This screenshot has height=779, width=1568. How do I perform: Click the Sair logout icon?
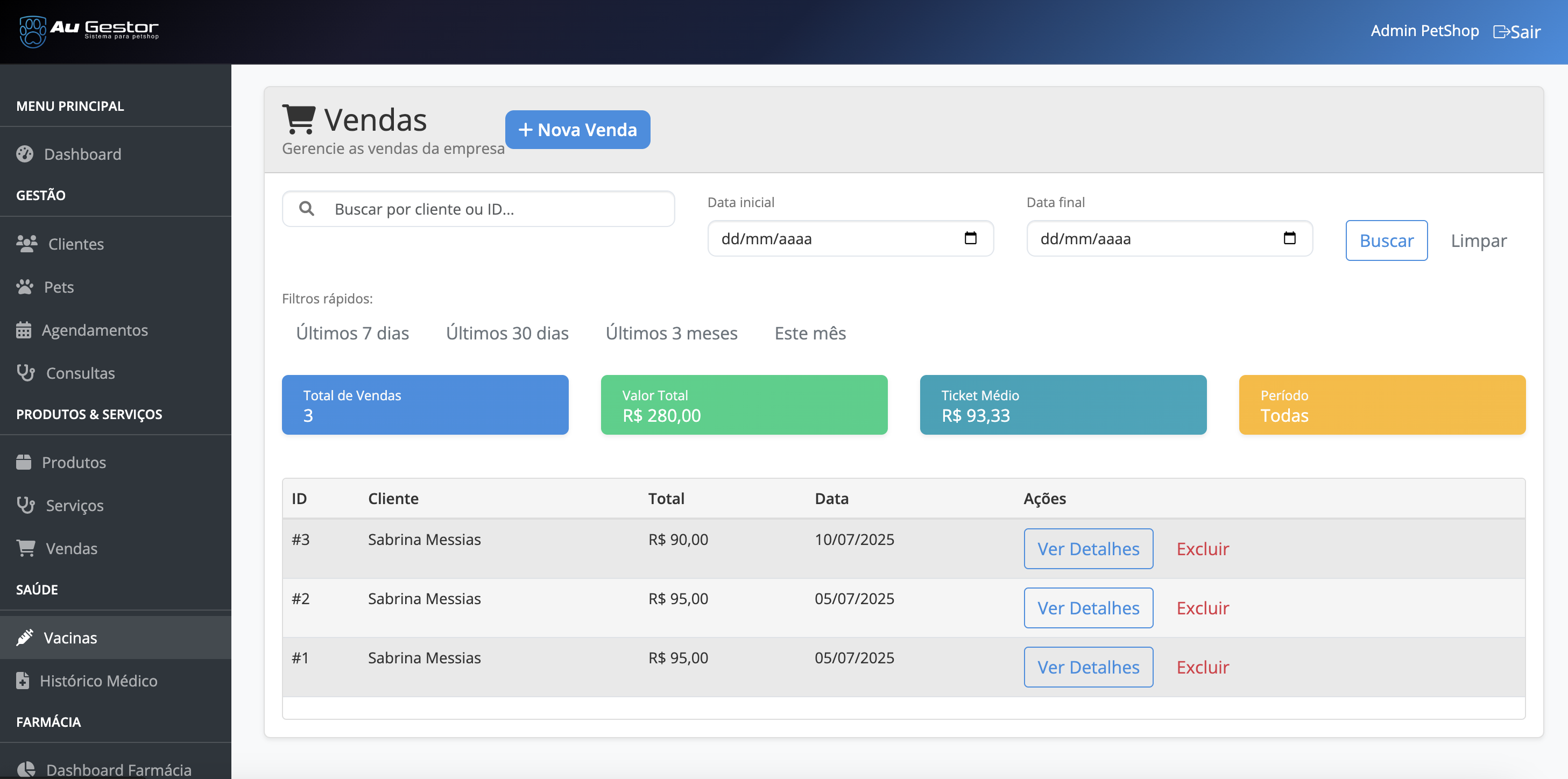(x=1501, y=32)
